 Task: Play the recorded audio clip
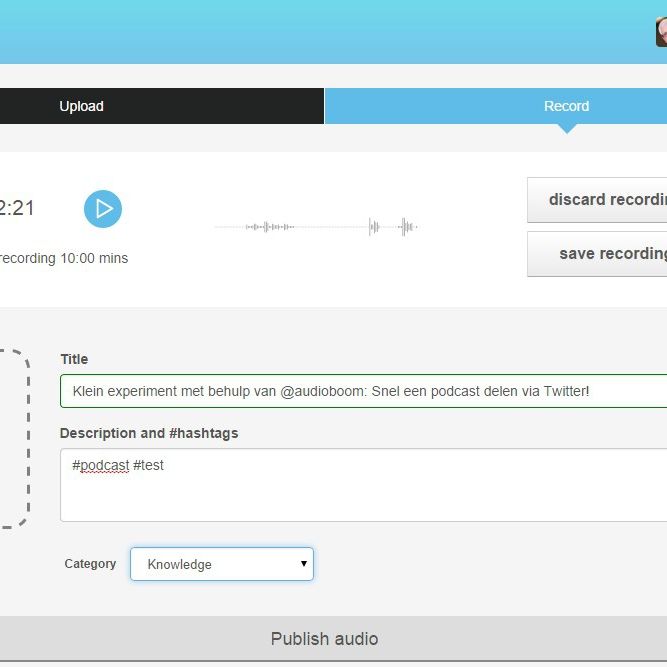click(103, 209)
